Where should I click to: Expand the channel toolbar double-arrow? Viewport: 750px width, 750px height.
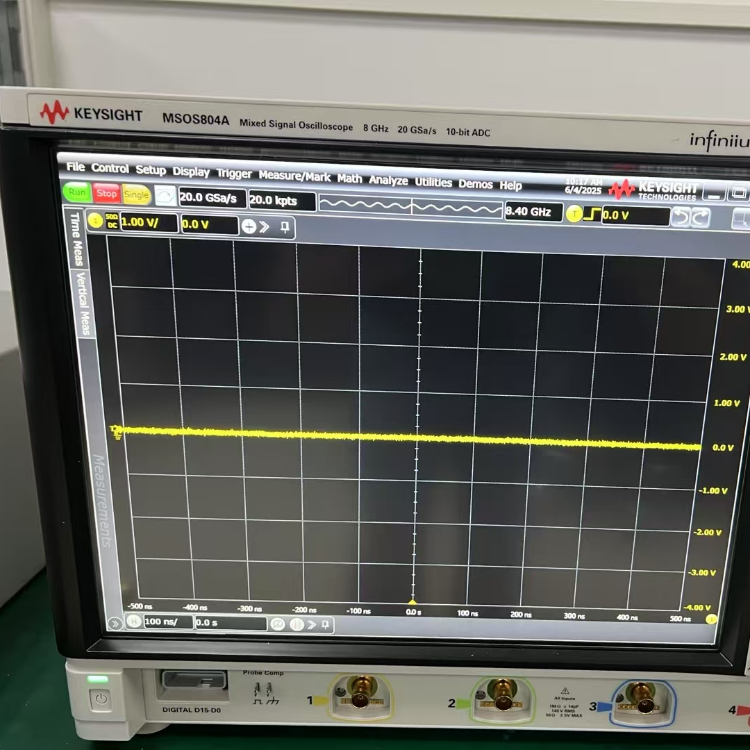click(x=265, y=227)
